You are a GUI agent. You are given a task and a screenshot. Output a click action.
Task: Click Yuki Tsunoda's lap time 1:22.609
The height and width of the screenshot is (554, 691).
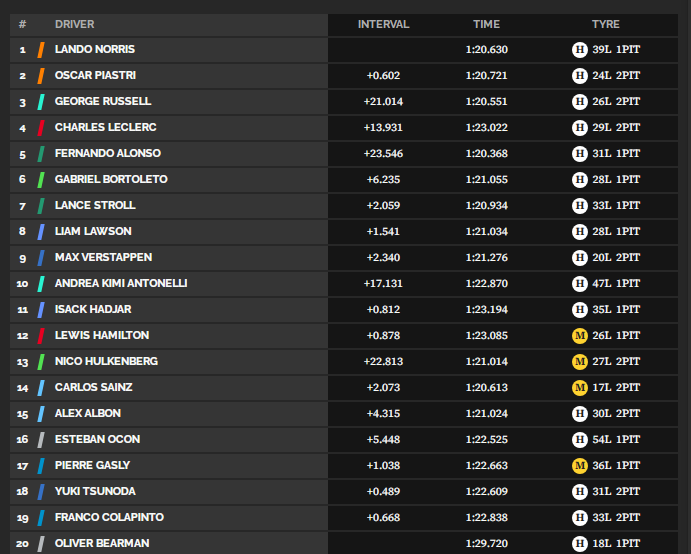click(486, 491)
